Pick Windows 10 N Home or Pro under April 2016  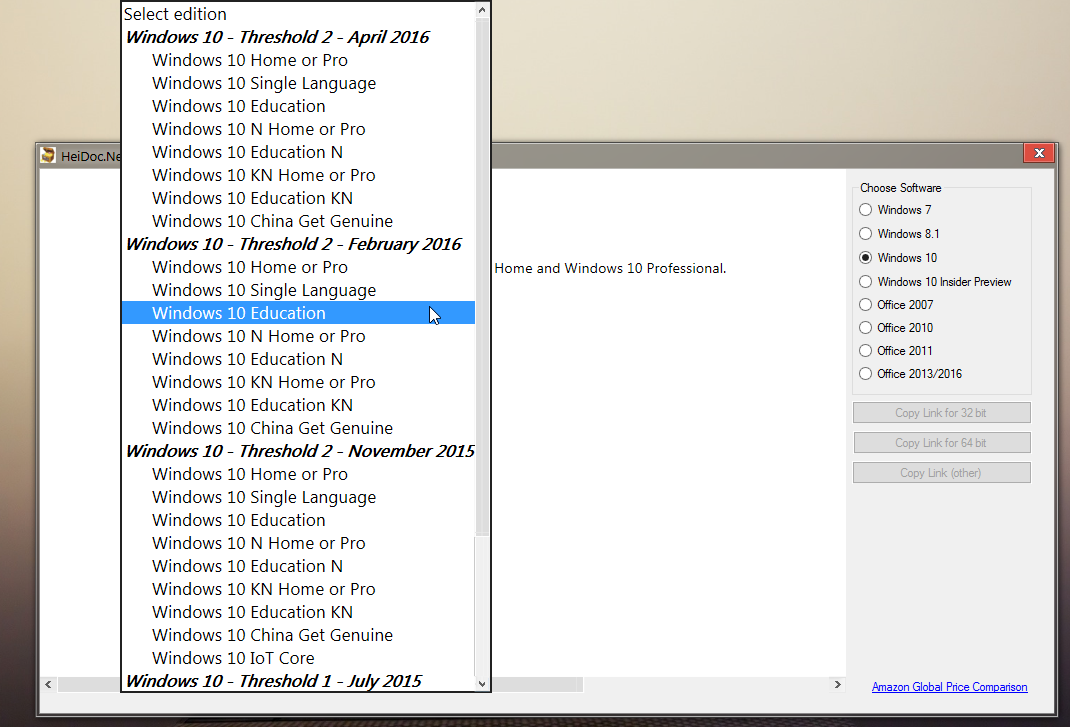point(298,129)
